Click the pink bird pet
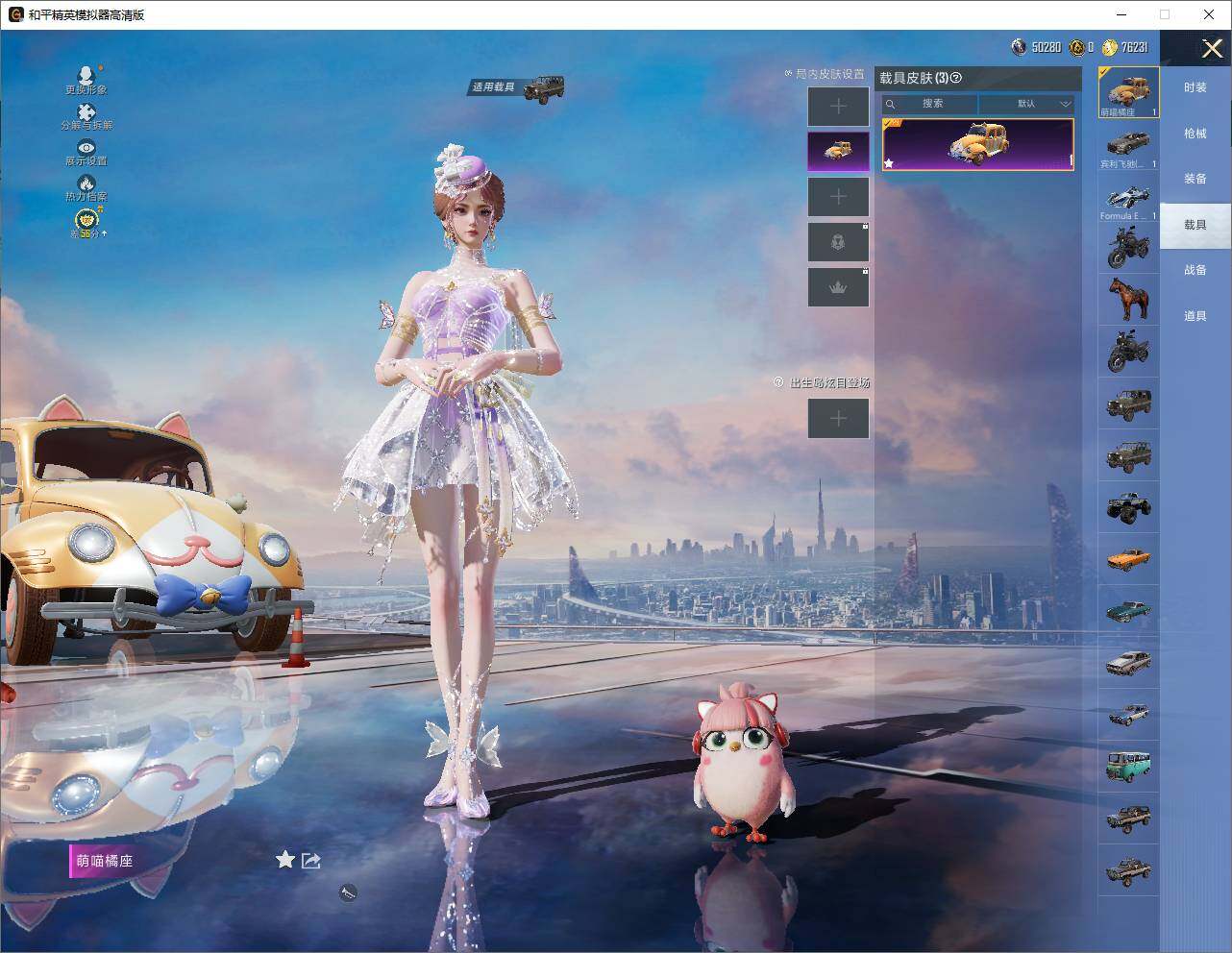 pos(746,763)
